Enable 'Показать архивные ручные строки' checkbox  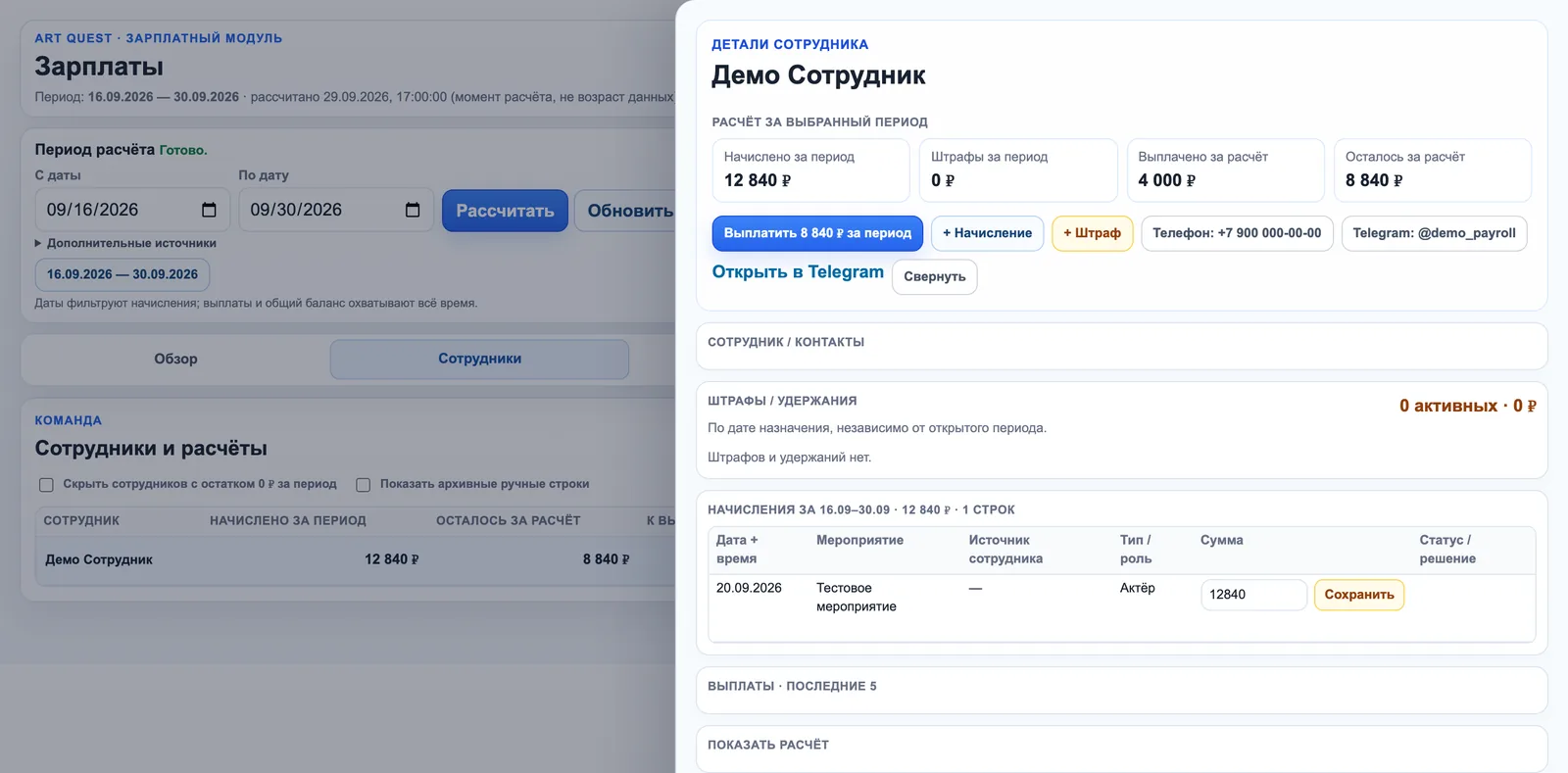[364, 484]
